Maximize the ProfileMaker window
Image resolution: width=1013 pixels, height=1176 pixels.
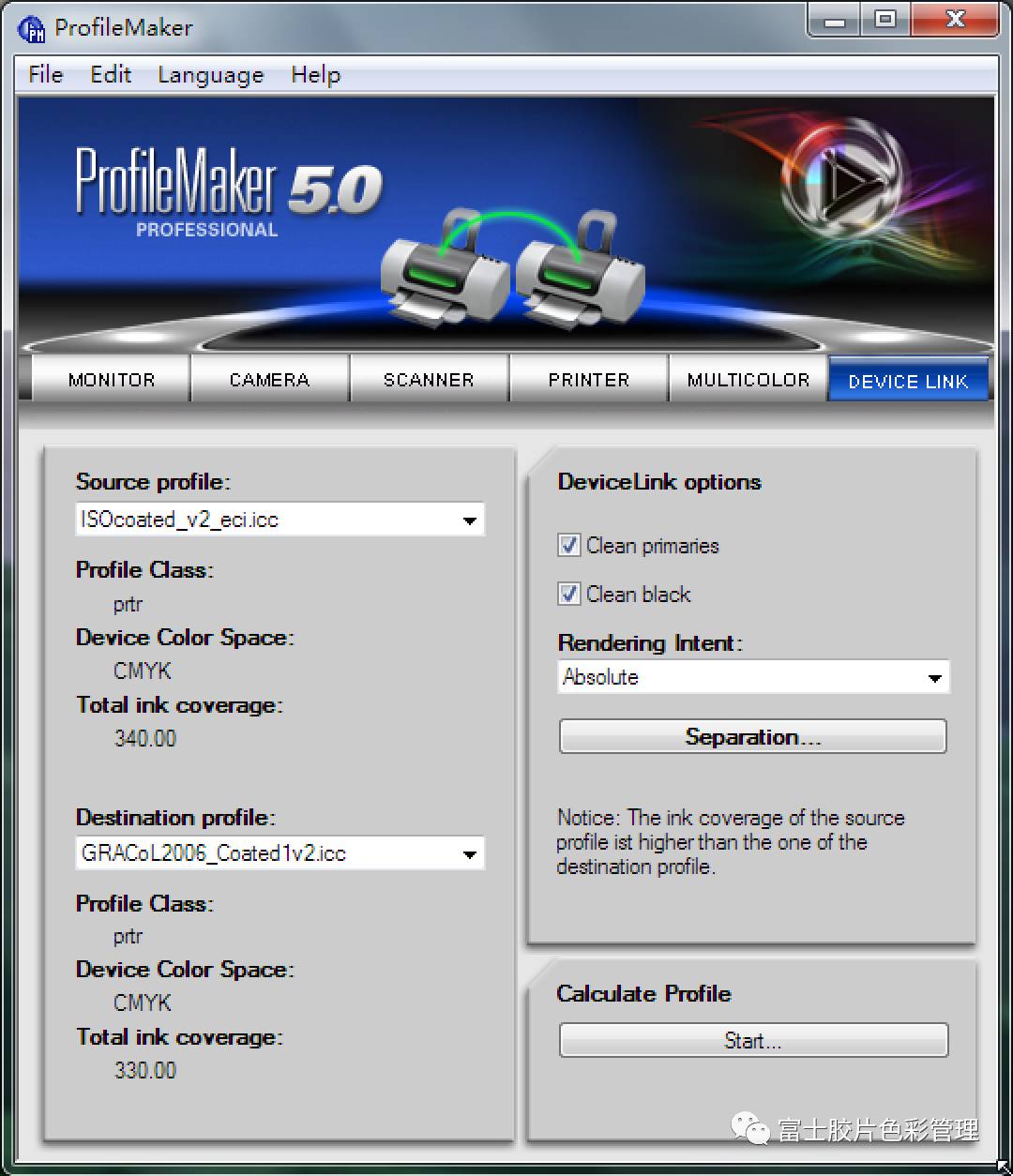(x=884, y=21)
